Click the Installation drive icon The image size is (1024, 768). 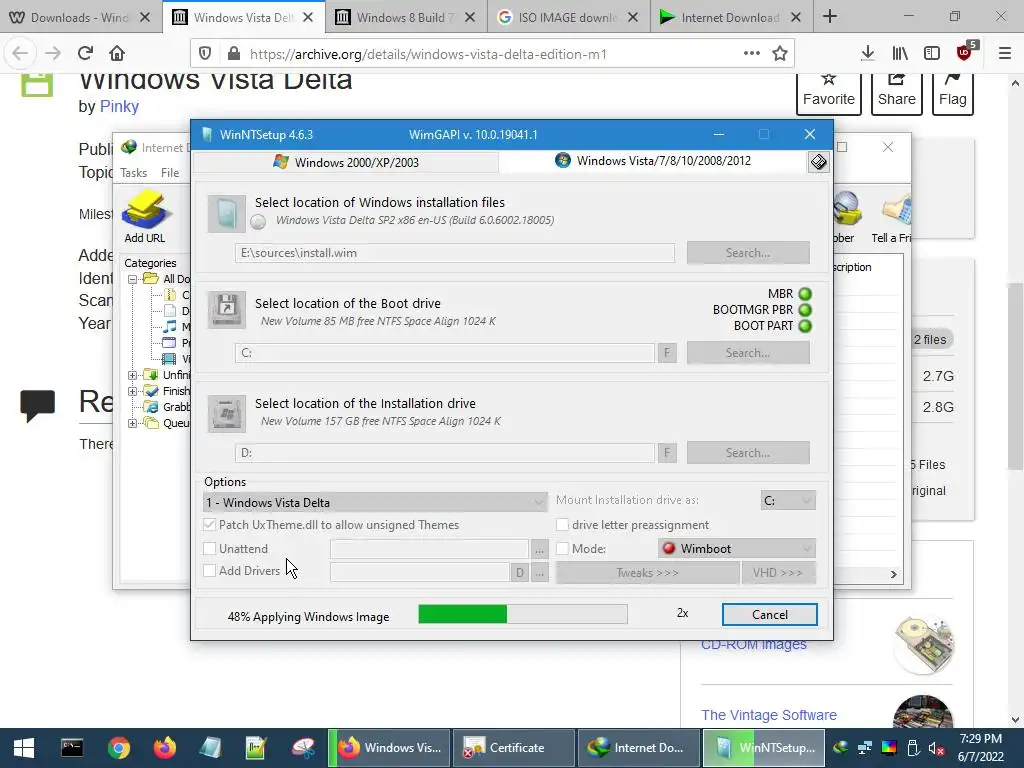click(227, 413)
